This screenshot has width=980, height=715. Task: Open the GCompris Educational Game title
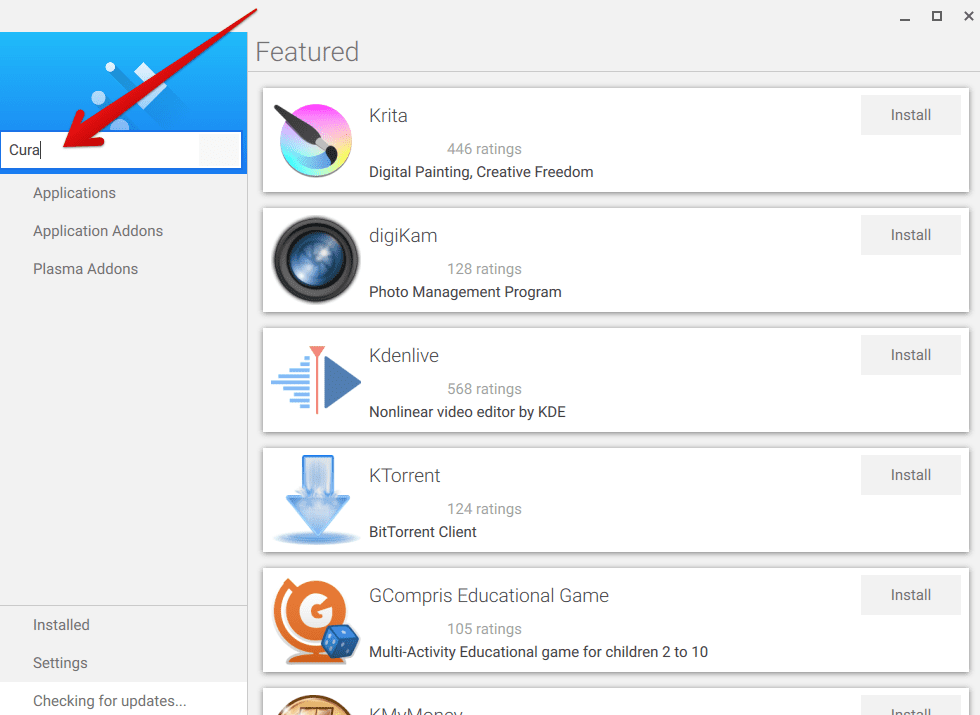tap(489, 596)
